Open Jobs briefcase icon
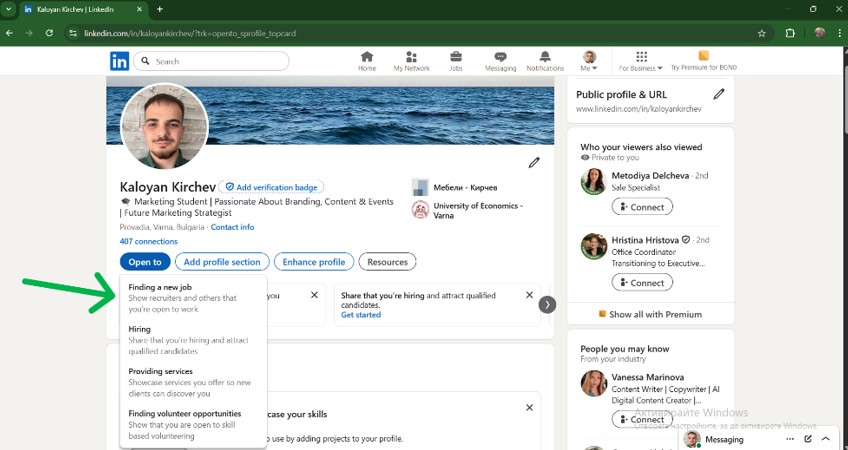Screen dimensions: 848x450 pos(456,61)
